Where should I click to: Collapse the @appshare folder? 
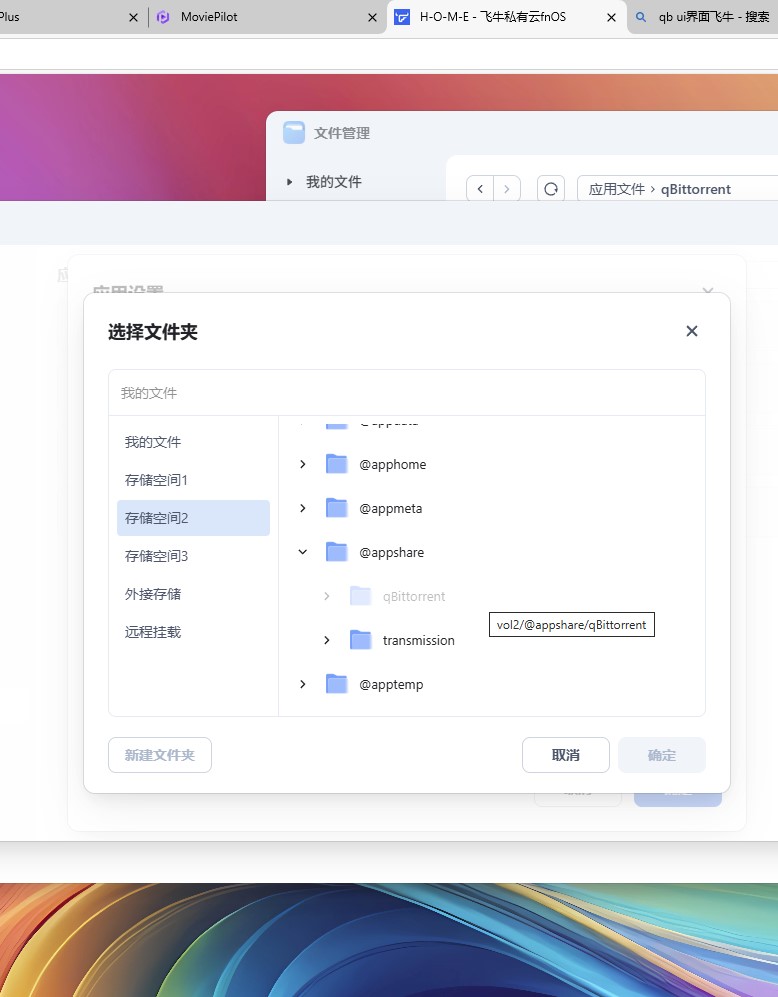(x=303, y=552)
